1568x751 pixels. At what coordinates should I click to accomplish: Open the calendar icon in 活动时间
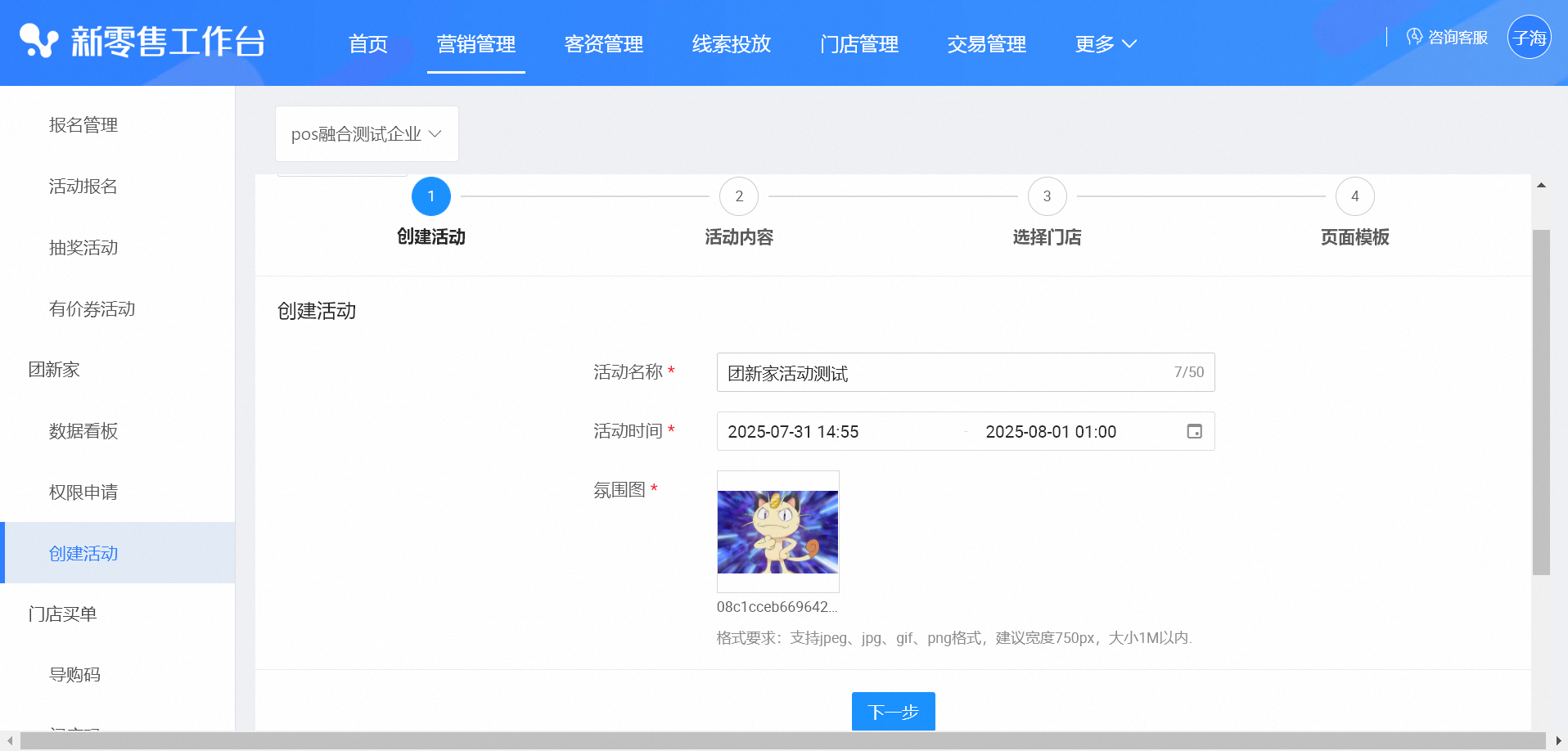1194,431
